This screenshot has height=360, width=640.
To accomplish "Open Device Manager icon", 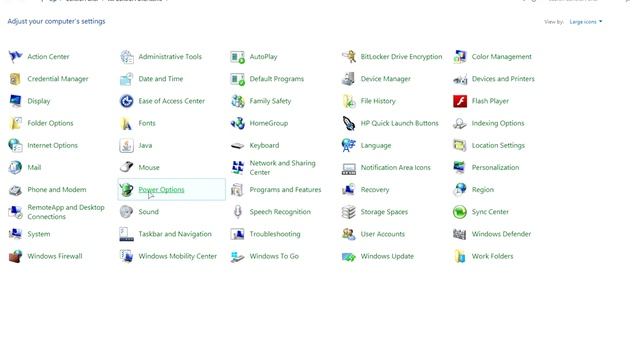I will [349, 78].
